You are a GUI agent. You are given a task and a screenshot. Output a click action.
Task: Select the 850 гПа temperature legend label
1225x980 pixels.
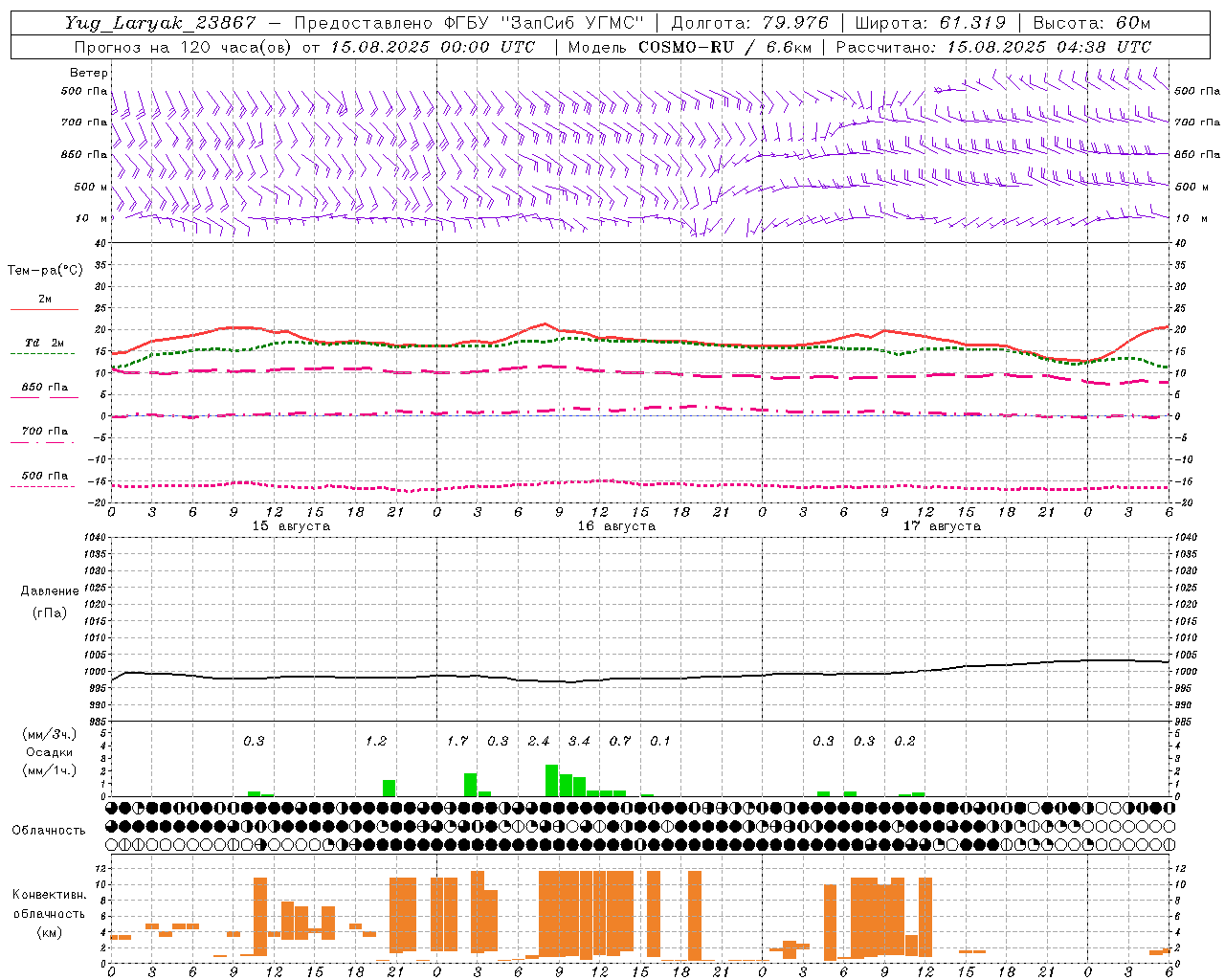tap(45, 388)
